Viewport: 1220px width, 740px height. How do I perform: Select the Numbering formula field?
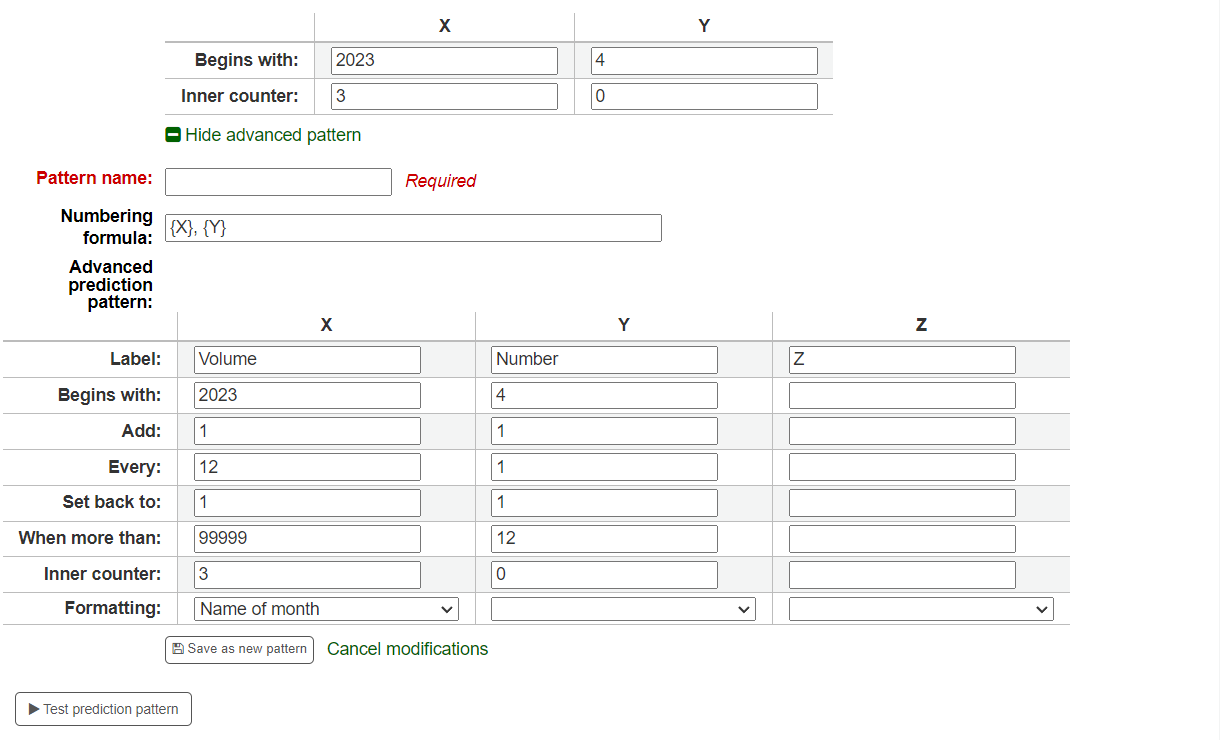(413, 227)
